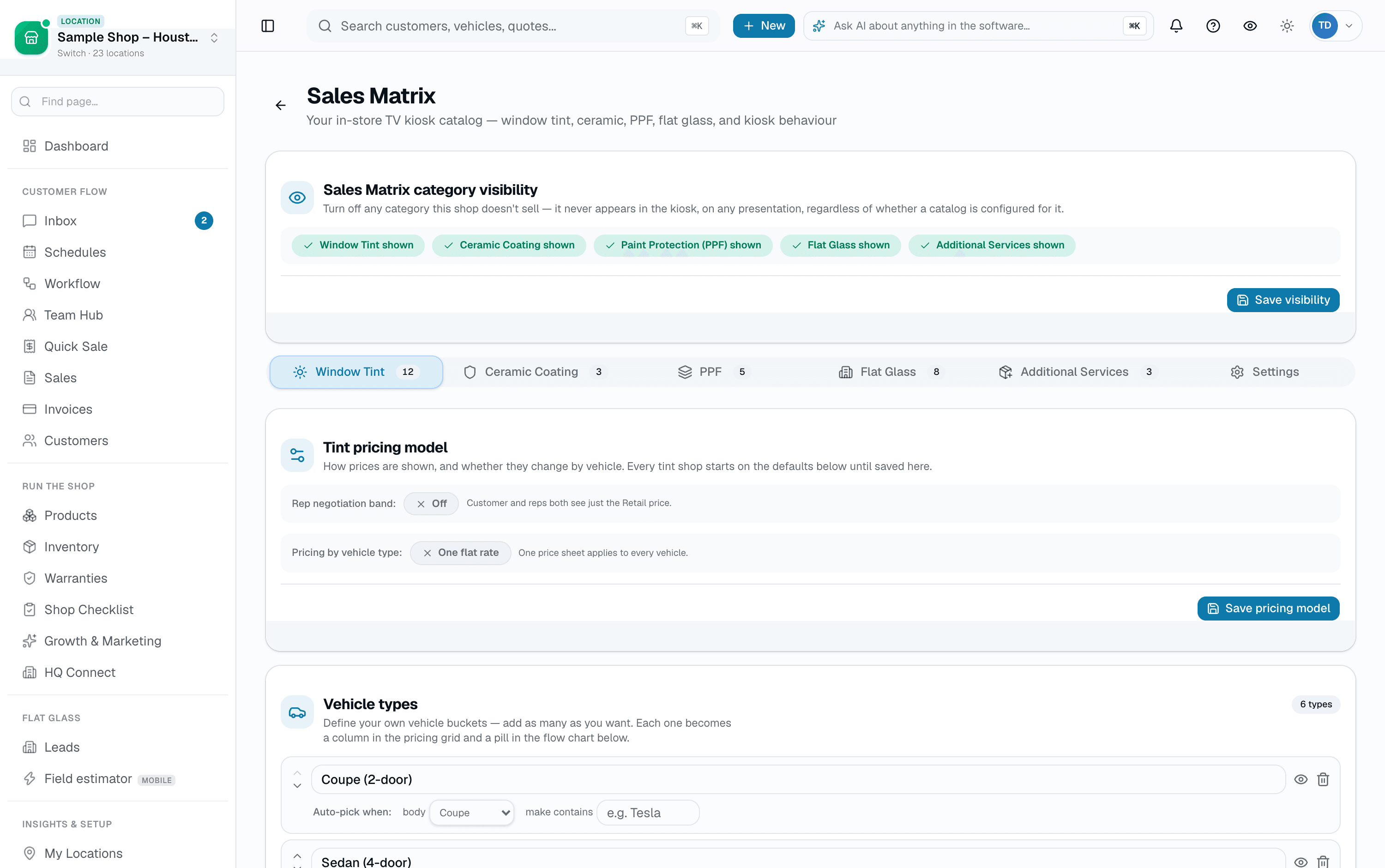
Task: Open Leads under Flat Glass
Action: (x=118, y=747)
